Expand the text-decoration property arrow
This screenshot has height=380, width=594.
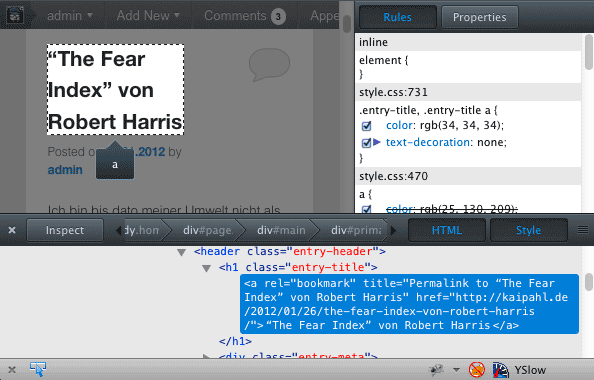point(377,142)
